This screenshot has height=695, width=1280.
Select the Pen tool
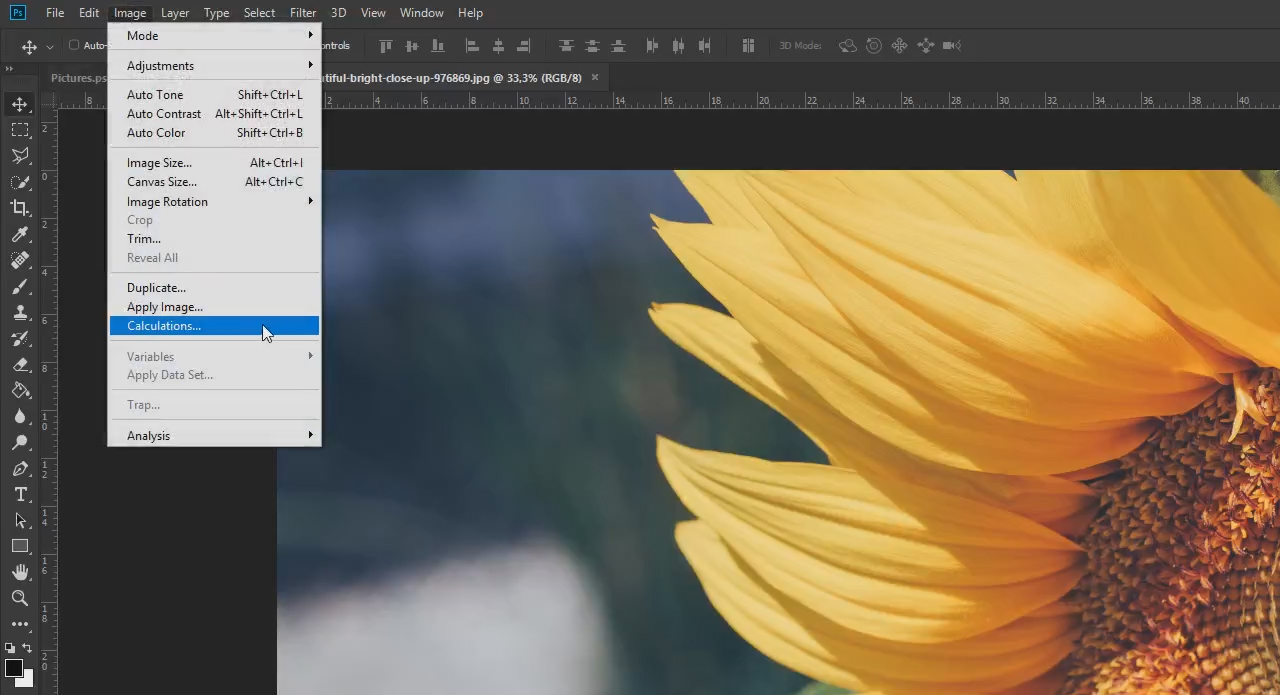(20, 468)
